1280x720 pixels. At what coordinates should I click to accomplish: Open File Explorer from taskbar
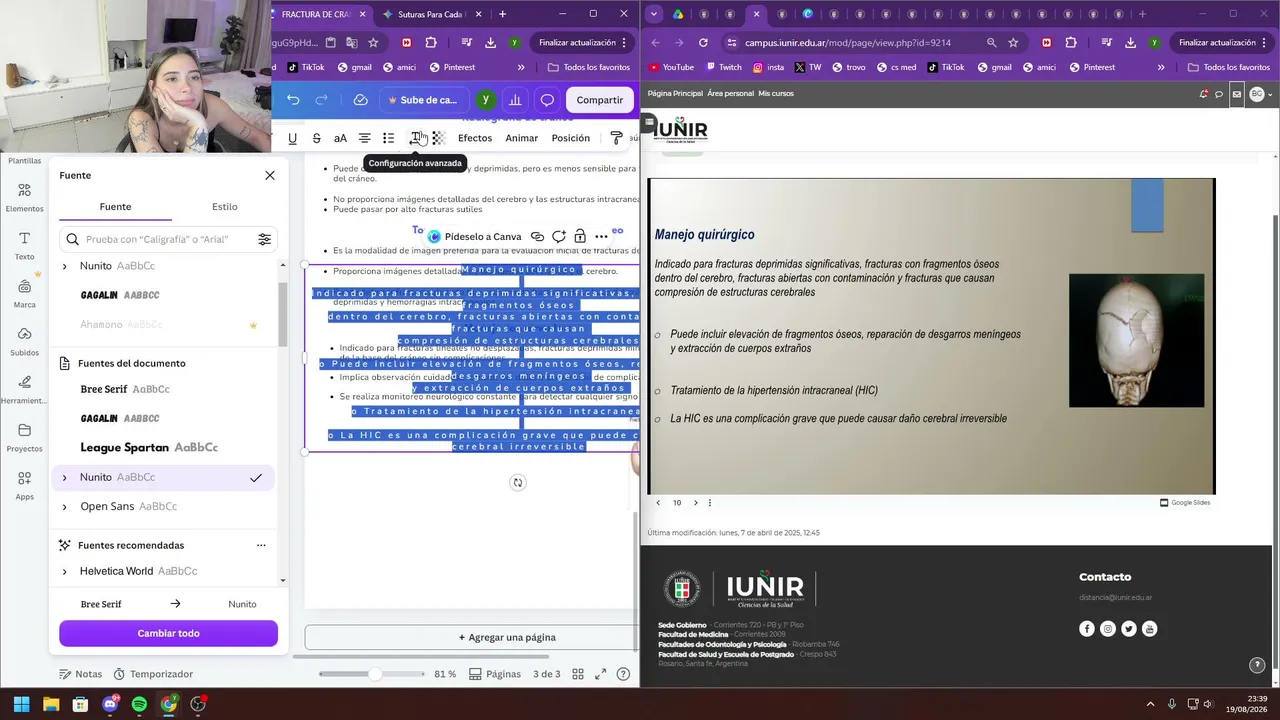tap(51, 704)
